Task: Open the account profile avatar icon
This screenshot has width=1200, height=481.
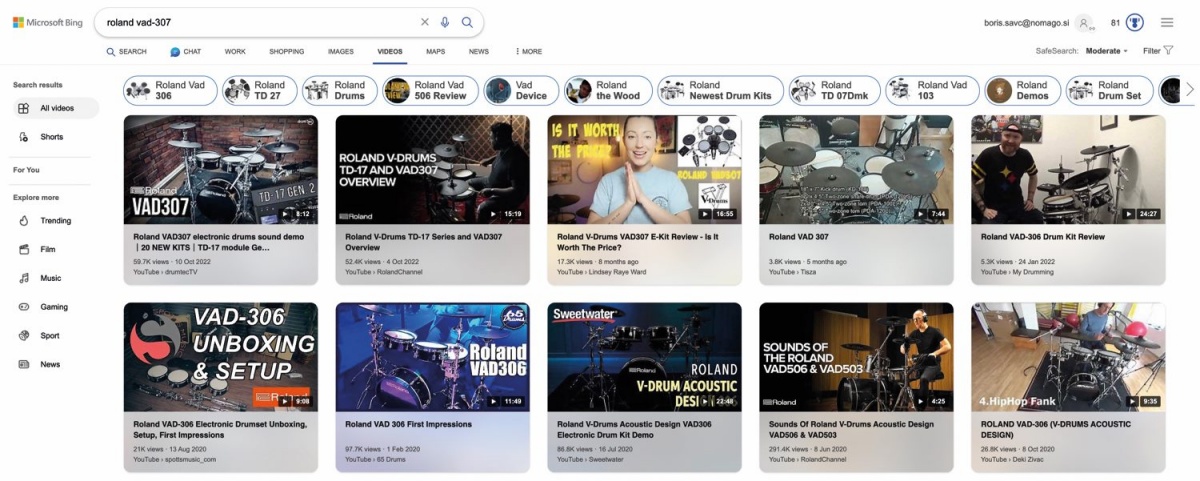Action: pos(1085,22)
